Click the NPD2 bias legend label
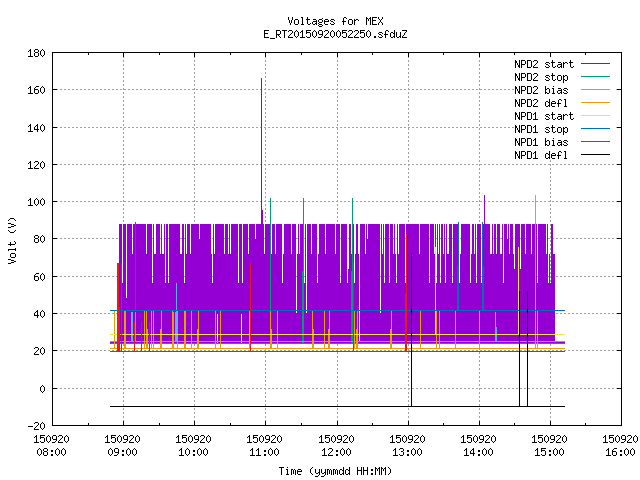Viewport: 640px width, 480px height. pos(541,90)
